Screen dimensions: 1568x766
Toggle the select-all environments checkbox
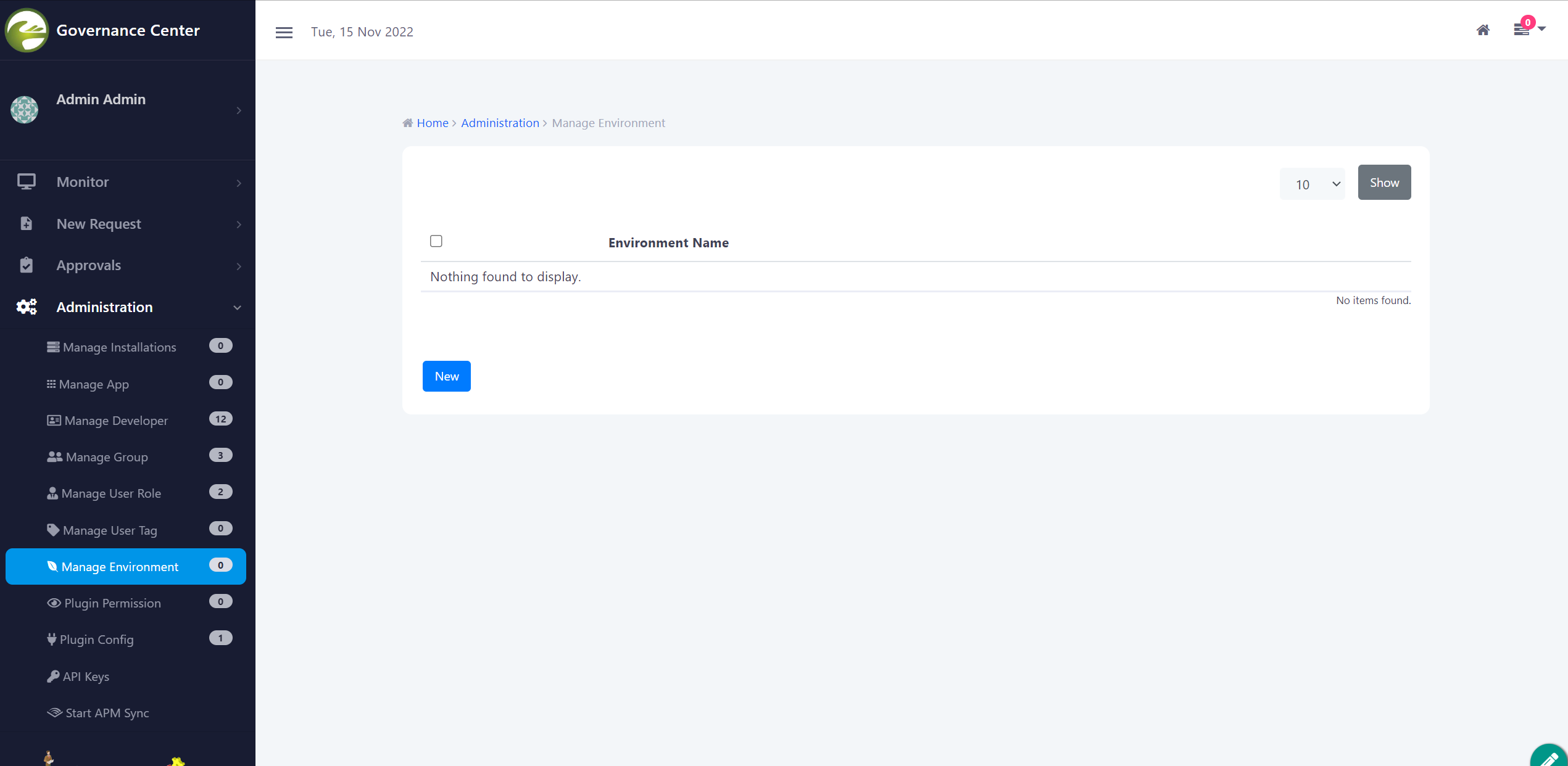coord(436,241)
